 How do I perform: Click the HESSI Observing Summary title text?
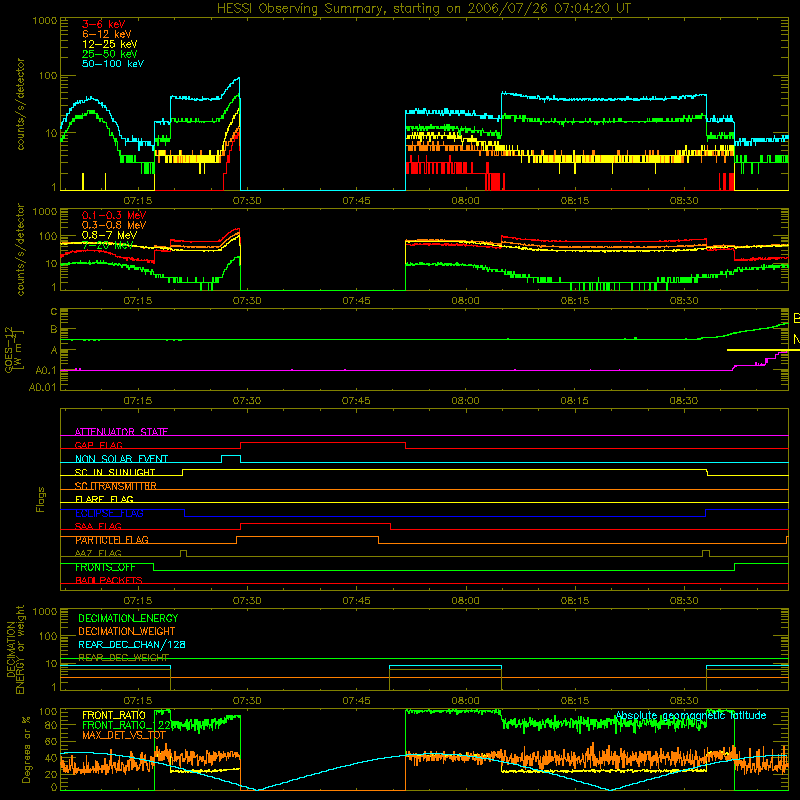423,9
